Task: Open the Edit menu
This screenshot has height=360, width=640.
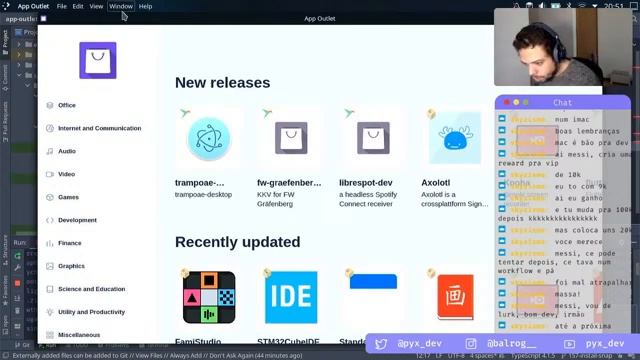Action: tap(78, 6)
